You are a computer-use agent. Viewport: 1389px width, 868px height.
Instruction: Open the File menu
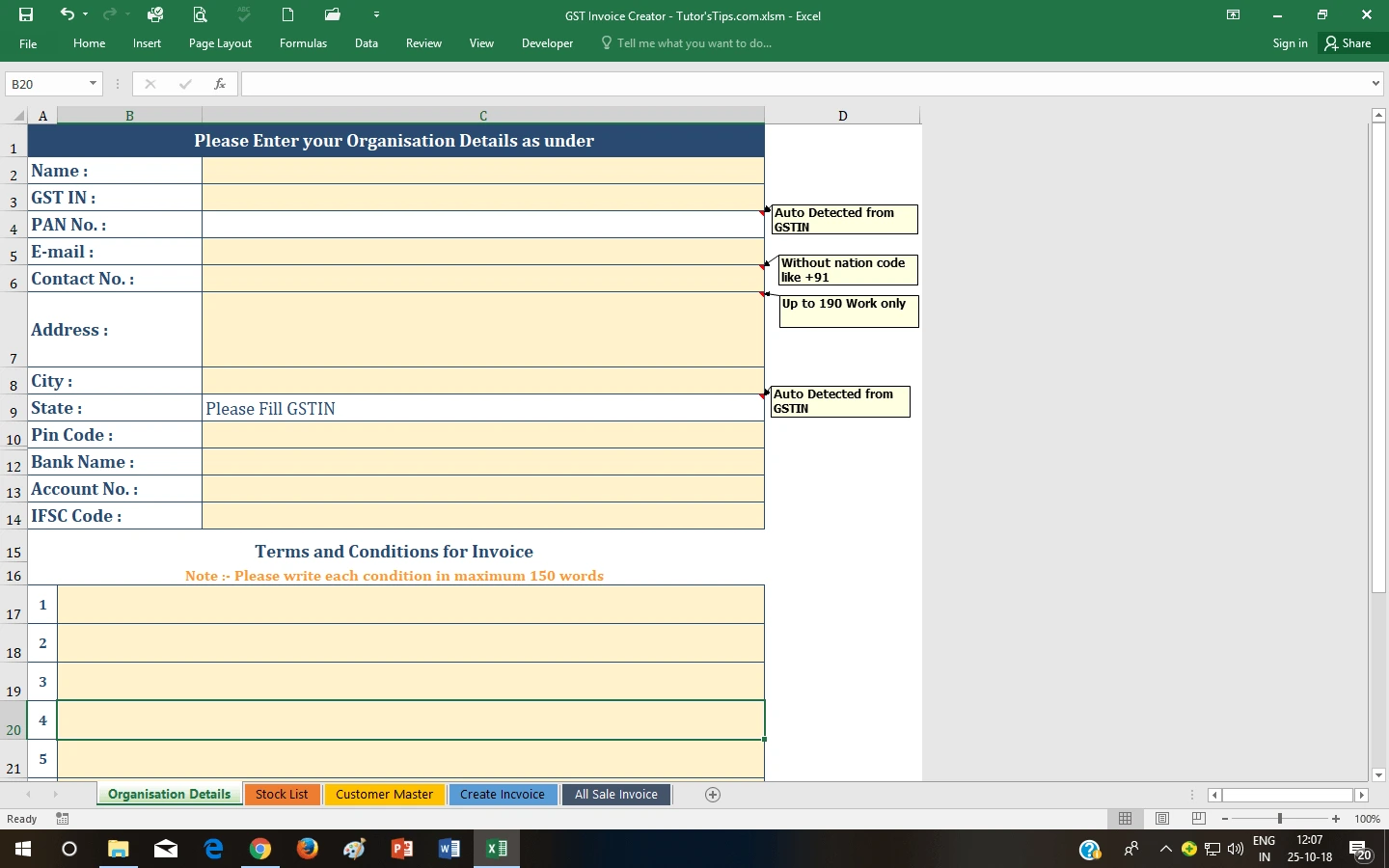(x=28, y=43)
